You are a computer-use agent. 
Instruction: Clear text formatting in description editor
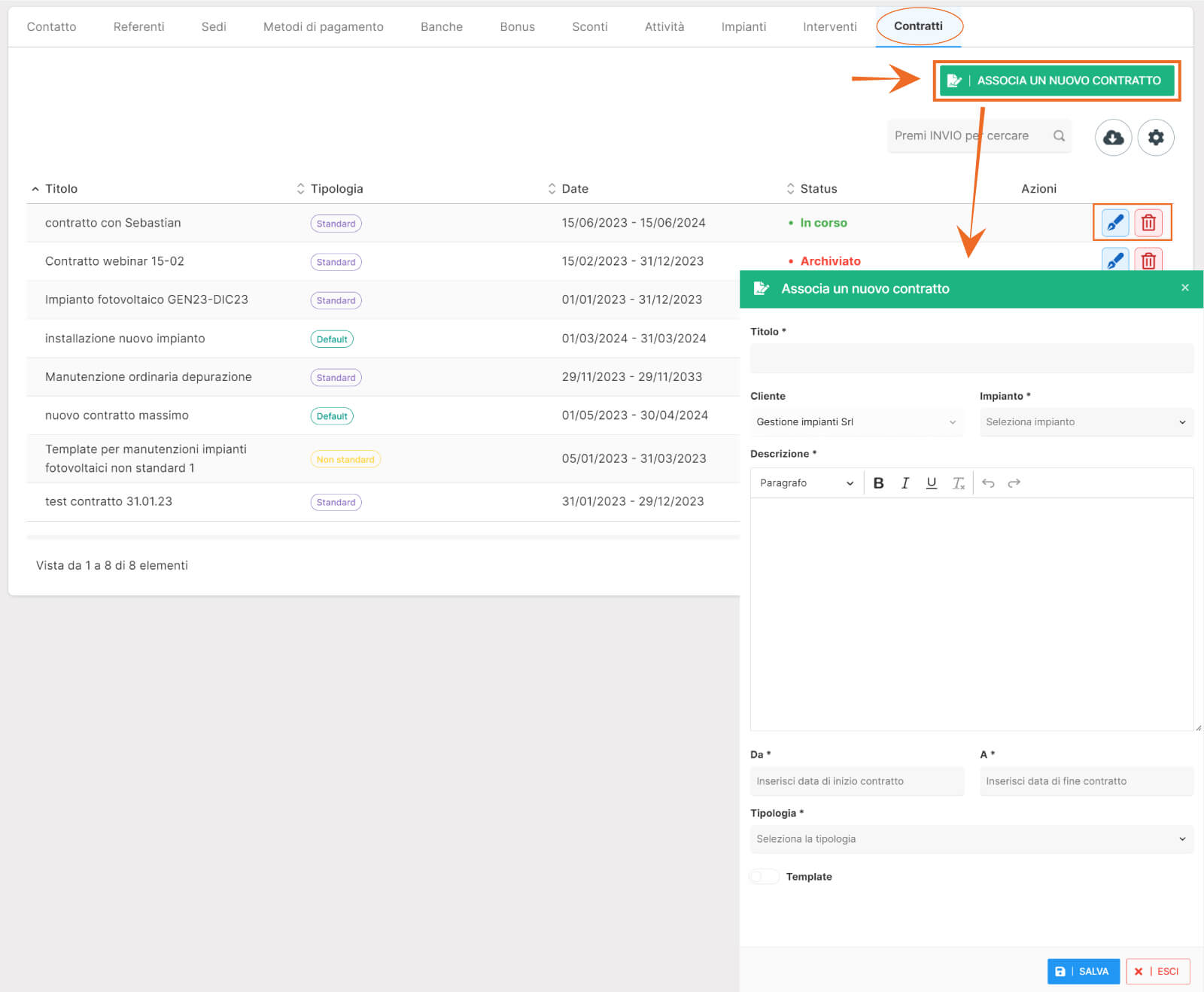(x=958, y=483)
